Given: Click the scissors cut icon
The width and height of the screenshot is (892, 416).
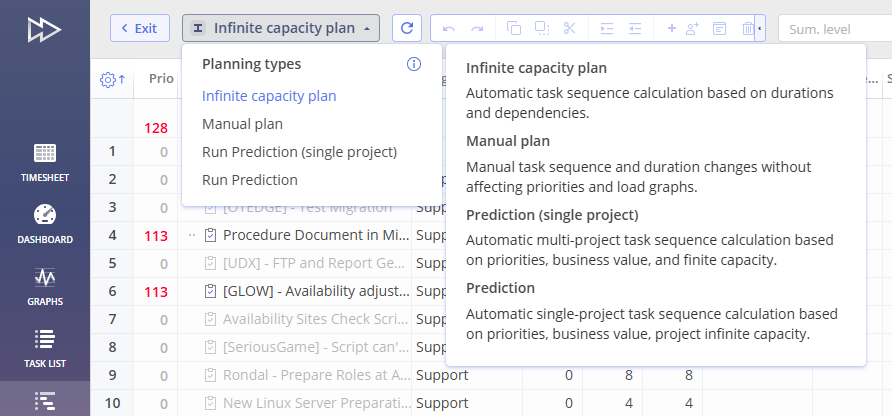Looking at the screenshot, I should [570, 28].
